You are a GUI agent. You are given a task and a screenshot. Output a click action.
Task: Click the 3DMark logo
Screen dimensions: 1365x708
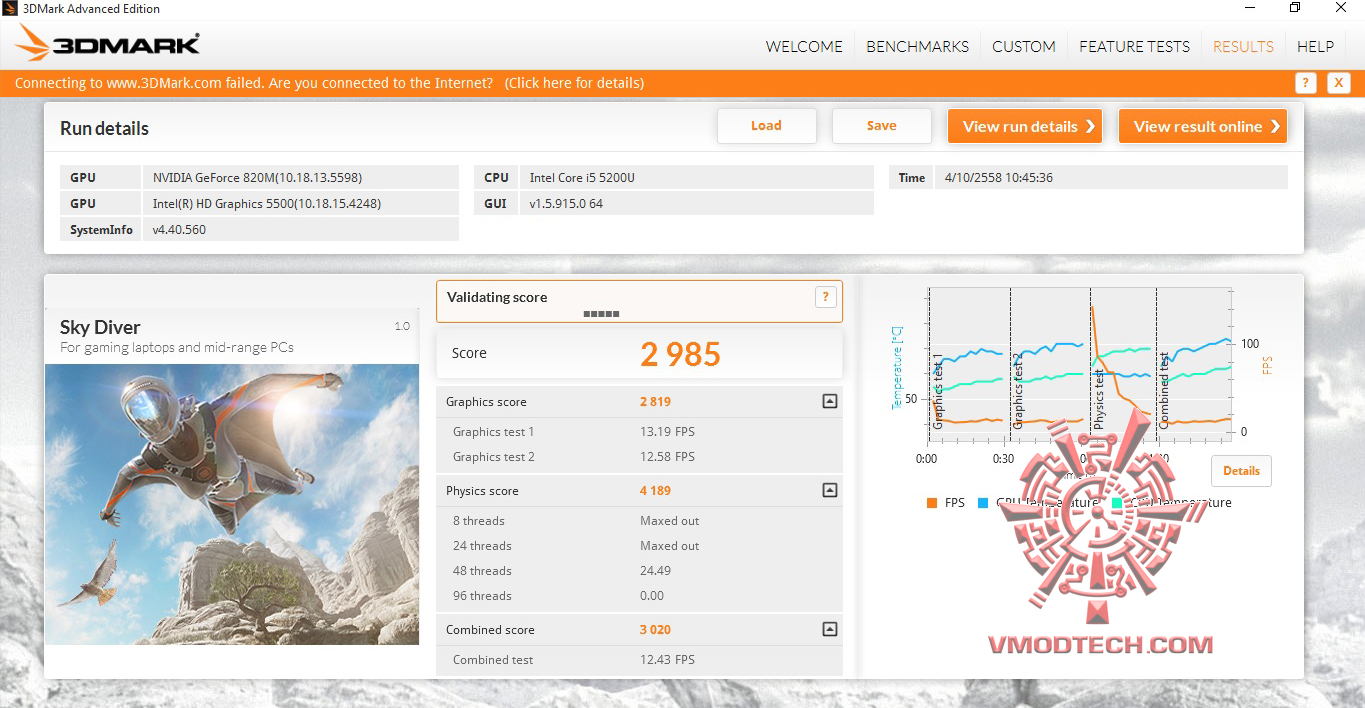[x=108, y=42]
